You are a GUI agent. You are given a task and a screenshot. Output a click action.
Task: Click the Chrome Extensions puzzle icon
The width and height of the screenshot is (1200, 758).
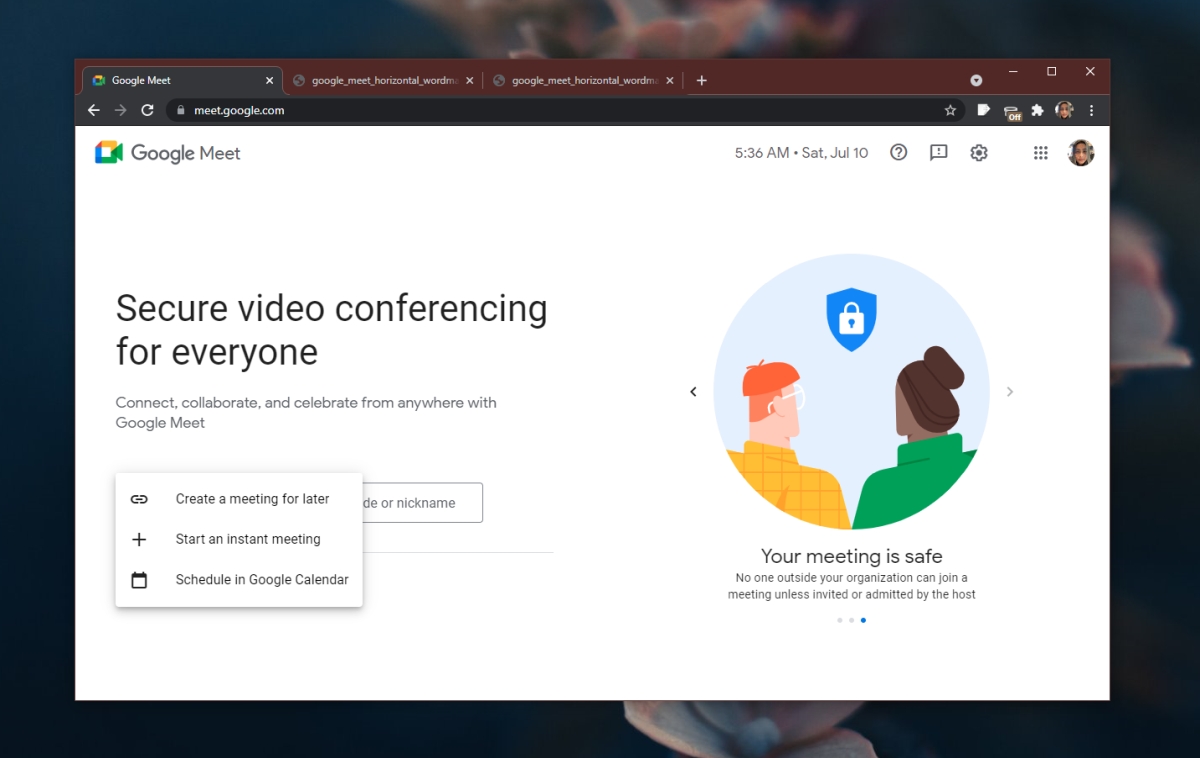[x=1036, y=110]
